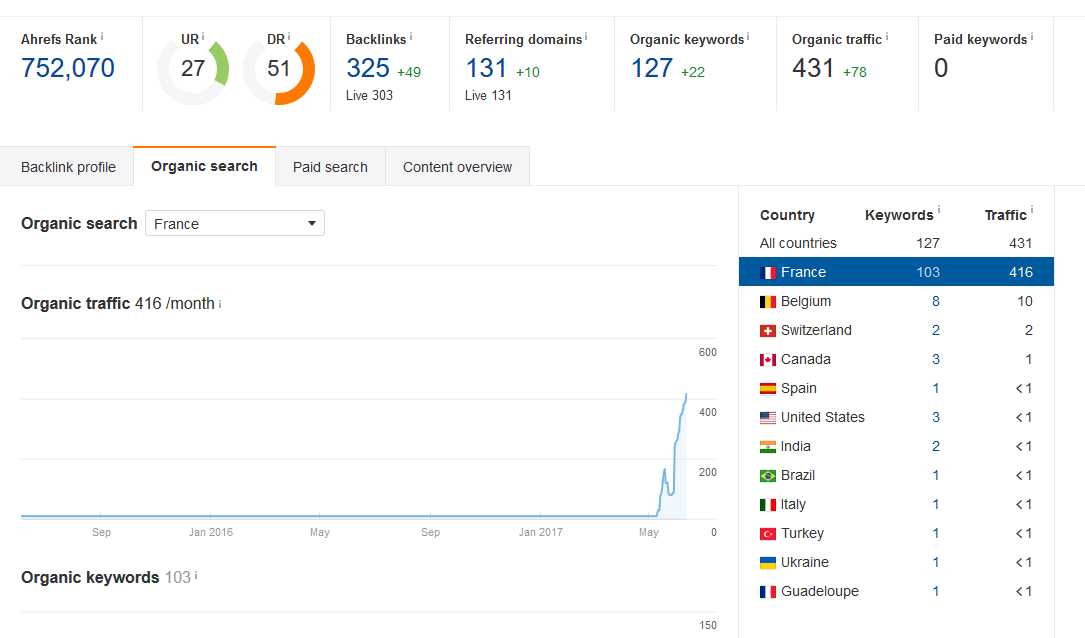This screenshot has width=1085, height=638.
Task: Click the UR info icon
Action: coord(203,36)
